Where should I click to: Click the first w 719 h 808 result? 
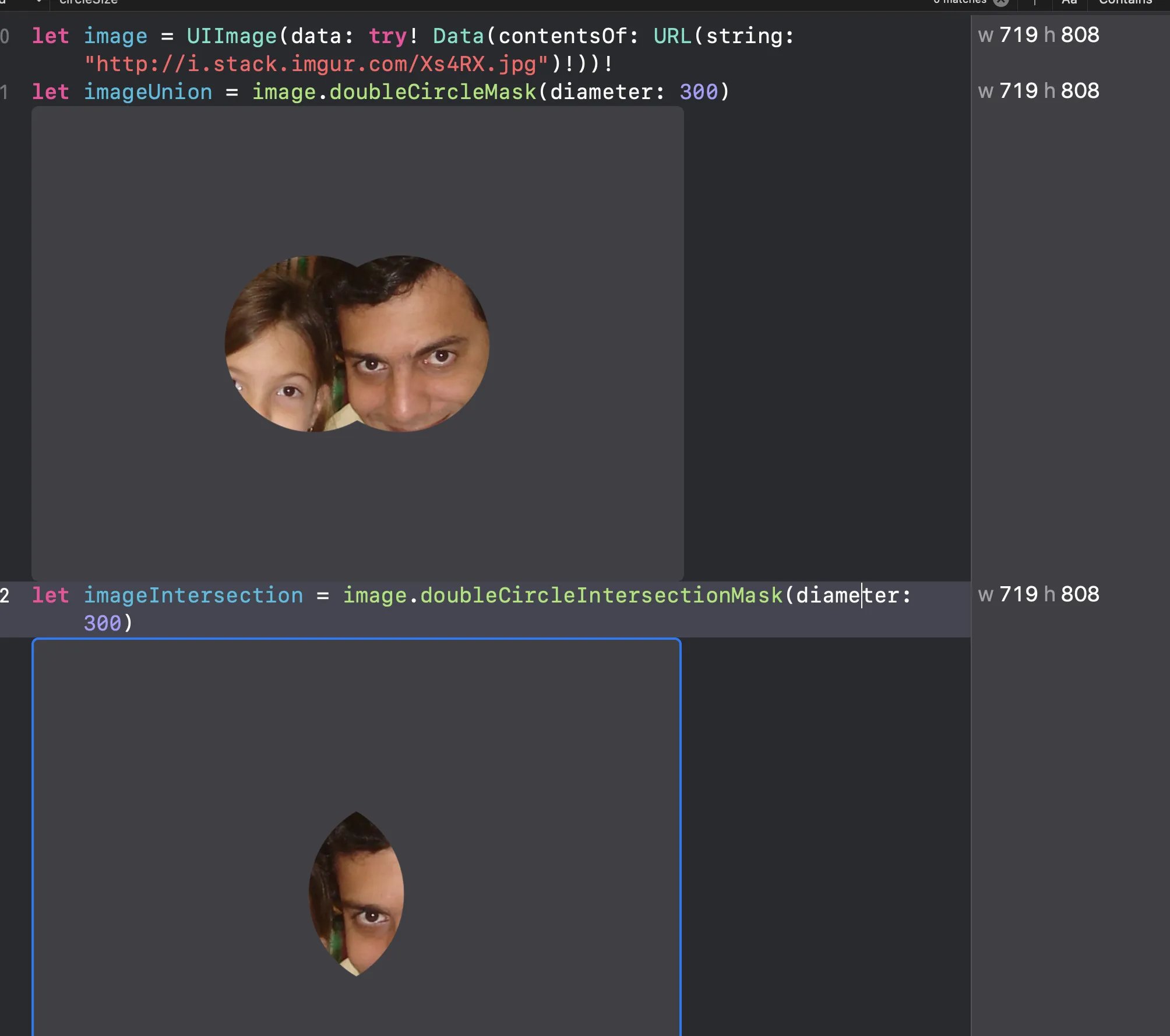point(1039,35)
